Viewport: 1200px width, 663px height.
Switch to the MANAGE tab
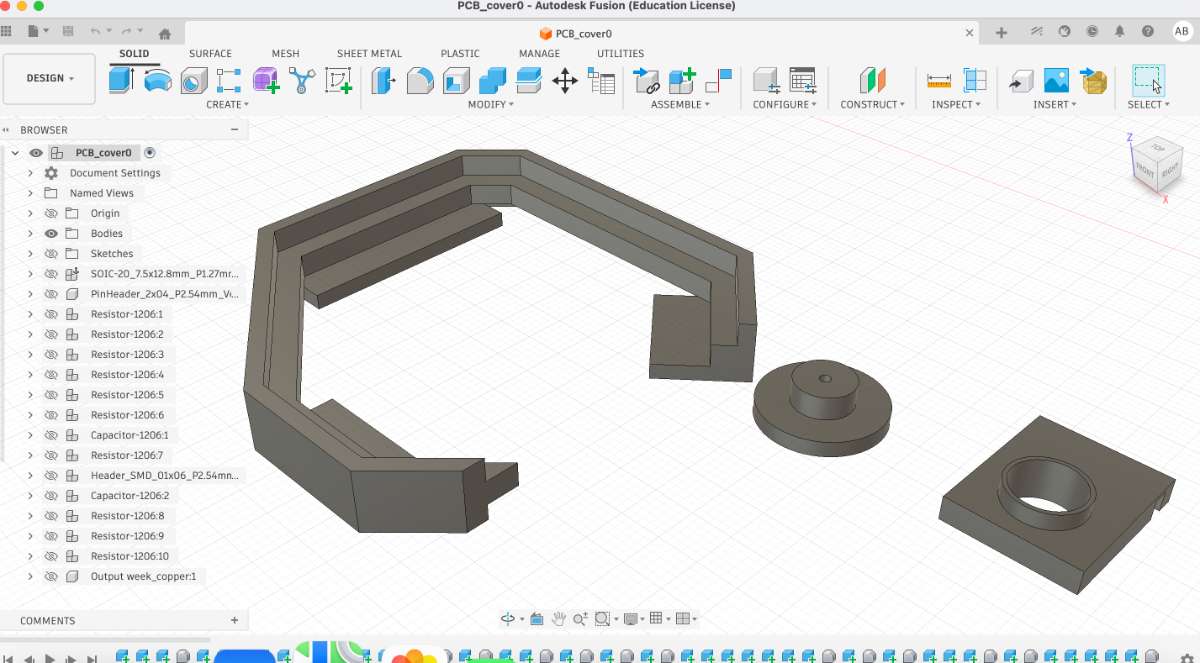point(539,54)
